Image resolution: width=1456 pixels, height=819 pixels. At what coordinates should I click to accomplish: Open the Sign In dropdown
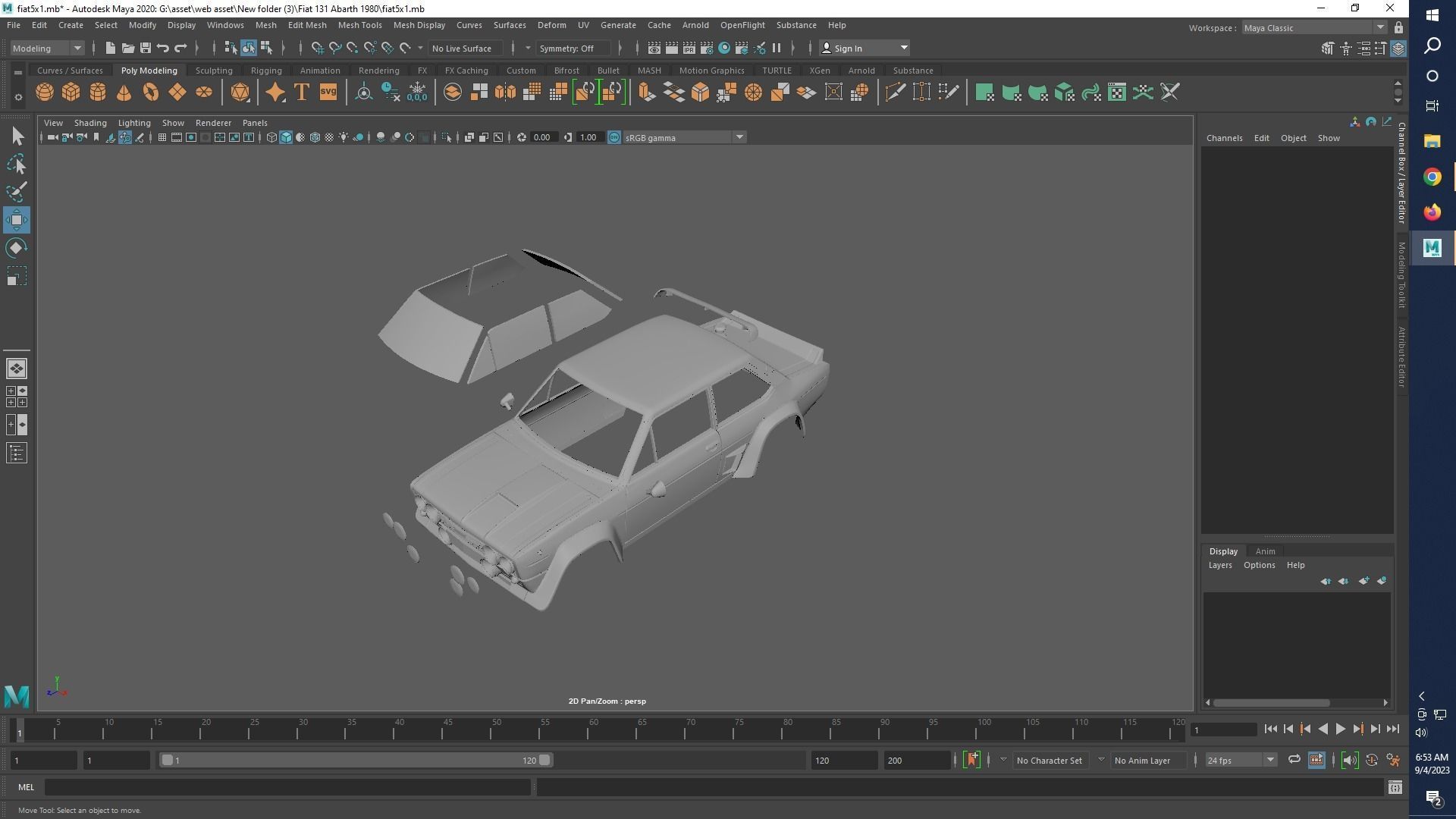tap(864, 48)
